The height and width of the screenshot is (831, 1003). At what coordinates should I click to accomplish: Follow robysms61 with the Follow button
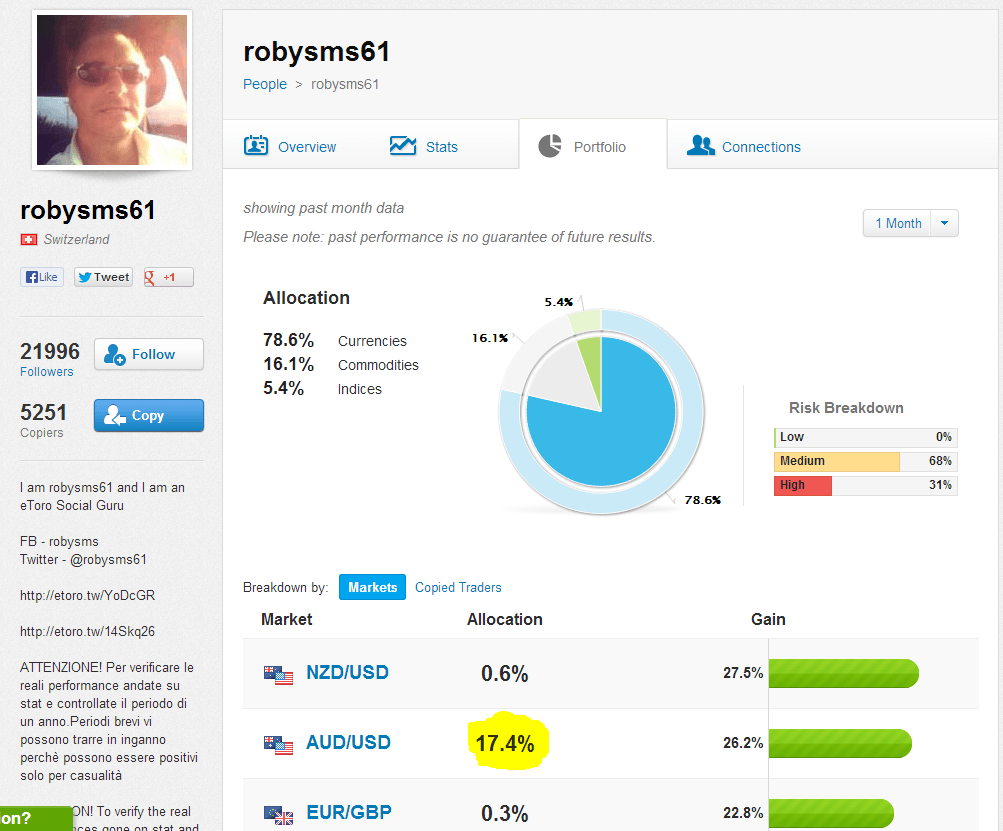(x=148, y=354)
